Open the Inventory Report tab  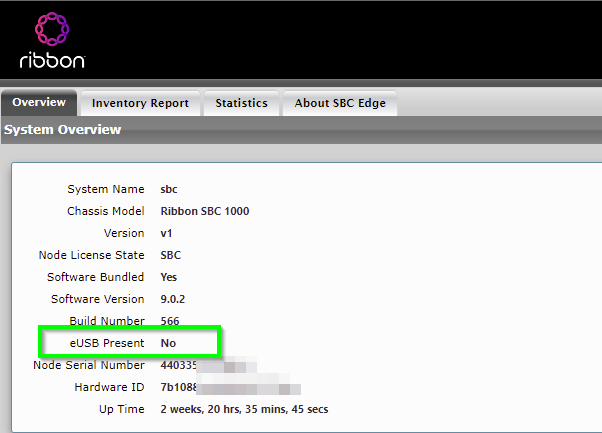point(140,103)
